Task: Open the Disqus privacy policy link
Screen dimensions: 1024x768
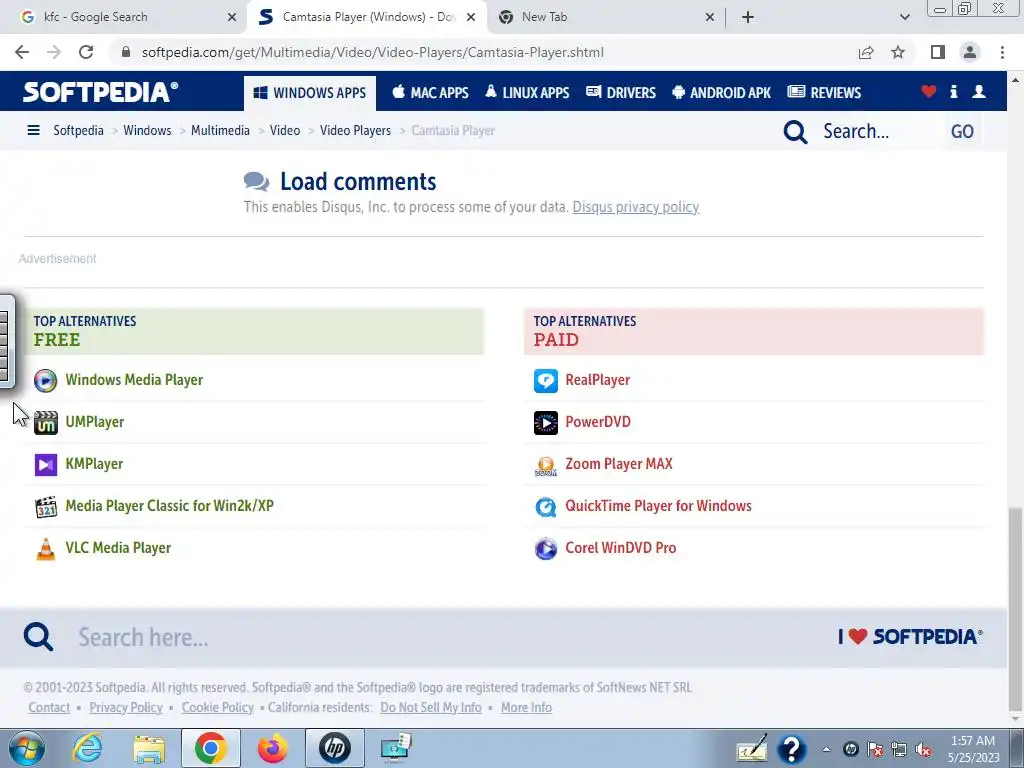Action: point(635,207)
